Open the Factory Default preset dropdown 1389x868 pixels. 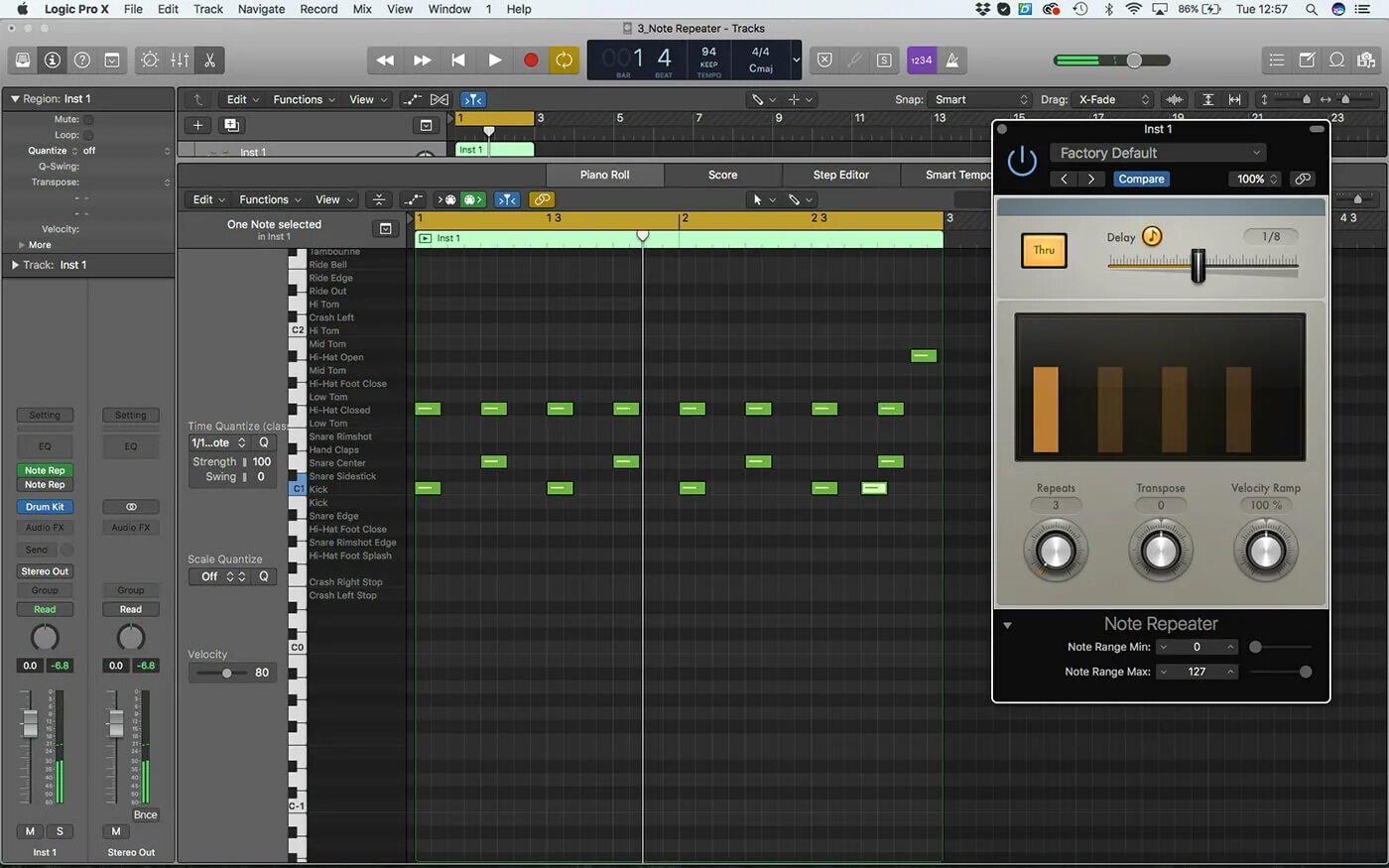point(1158,153)
